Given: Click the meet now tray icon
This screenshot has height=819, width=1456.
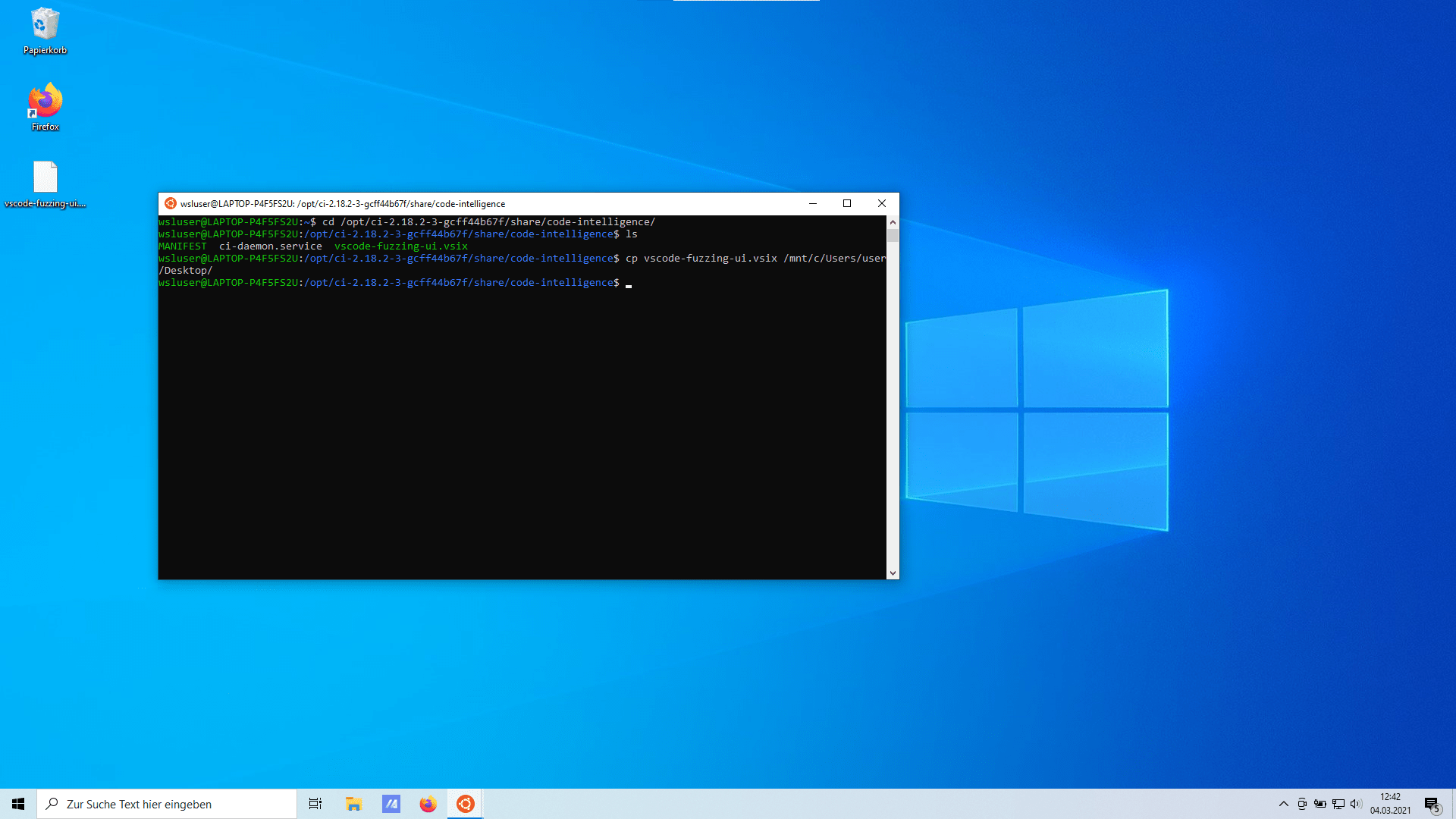Looking at the screenshot, I should [x=1302, y=804].
